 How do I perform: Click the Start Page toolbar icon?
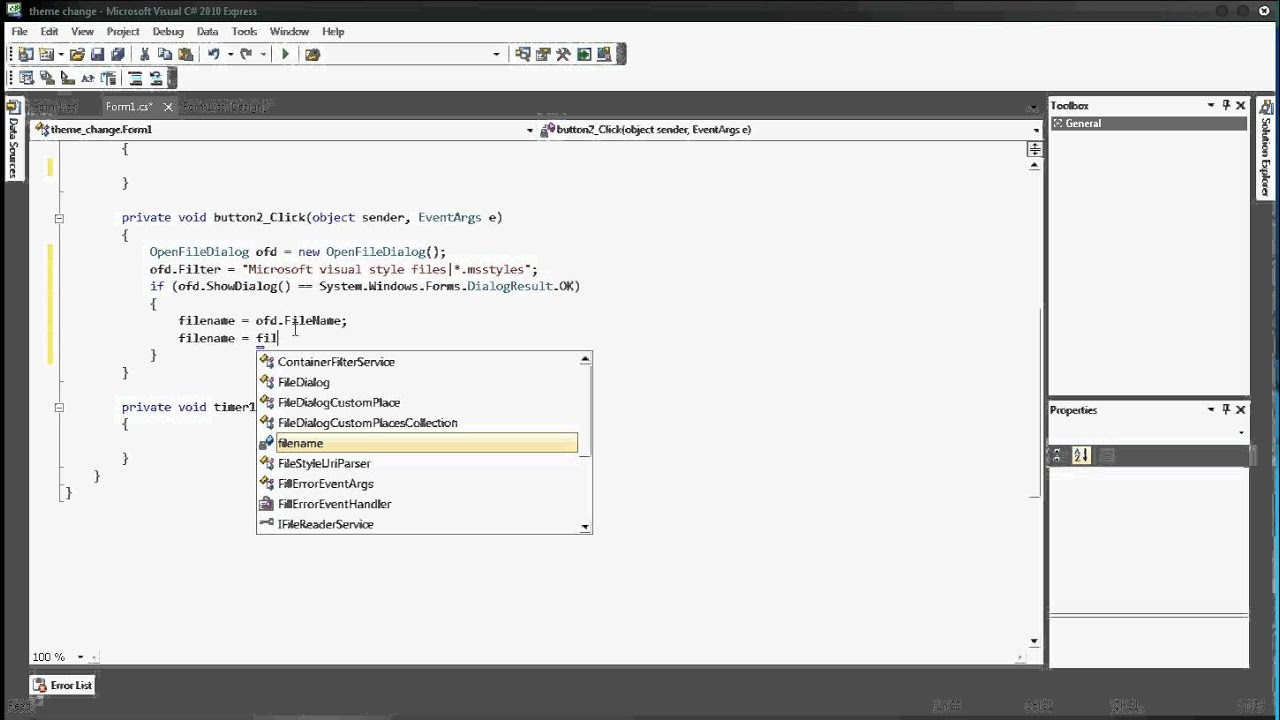coord(584,55)
